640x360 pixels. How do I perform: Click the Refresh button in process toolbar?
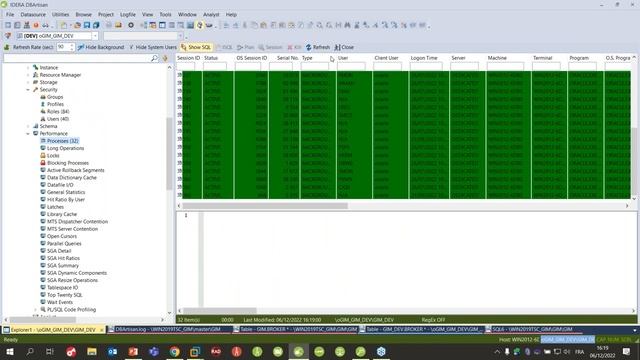(318, 47)
